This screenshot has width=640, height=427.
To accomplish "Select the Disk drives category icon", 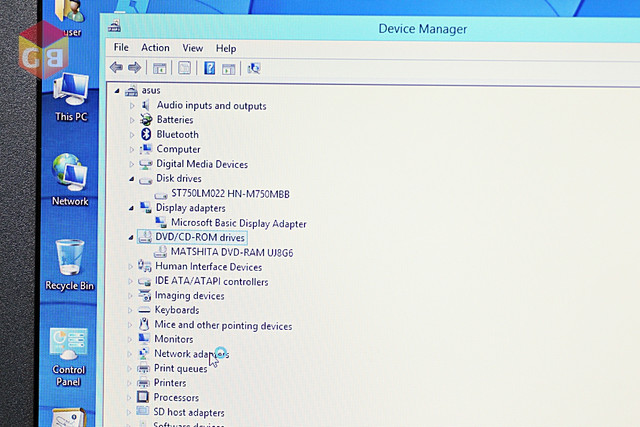I will pos(146,180).
